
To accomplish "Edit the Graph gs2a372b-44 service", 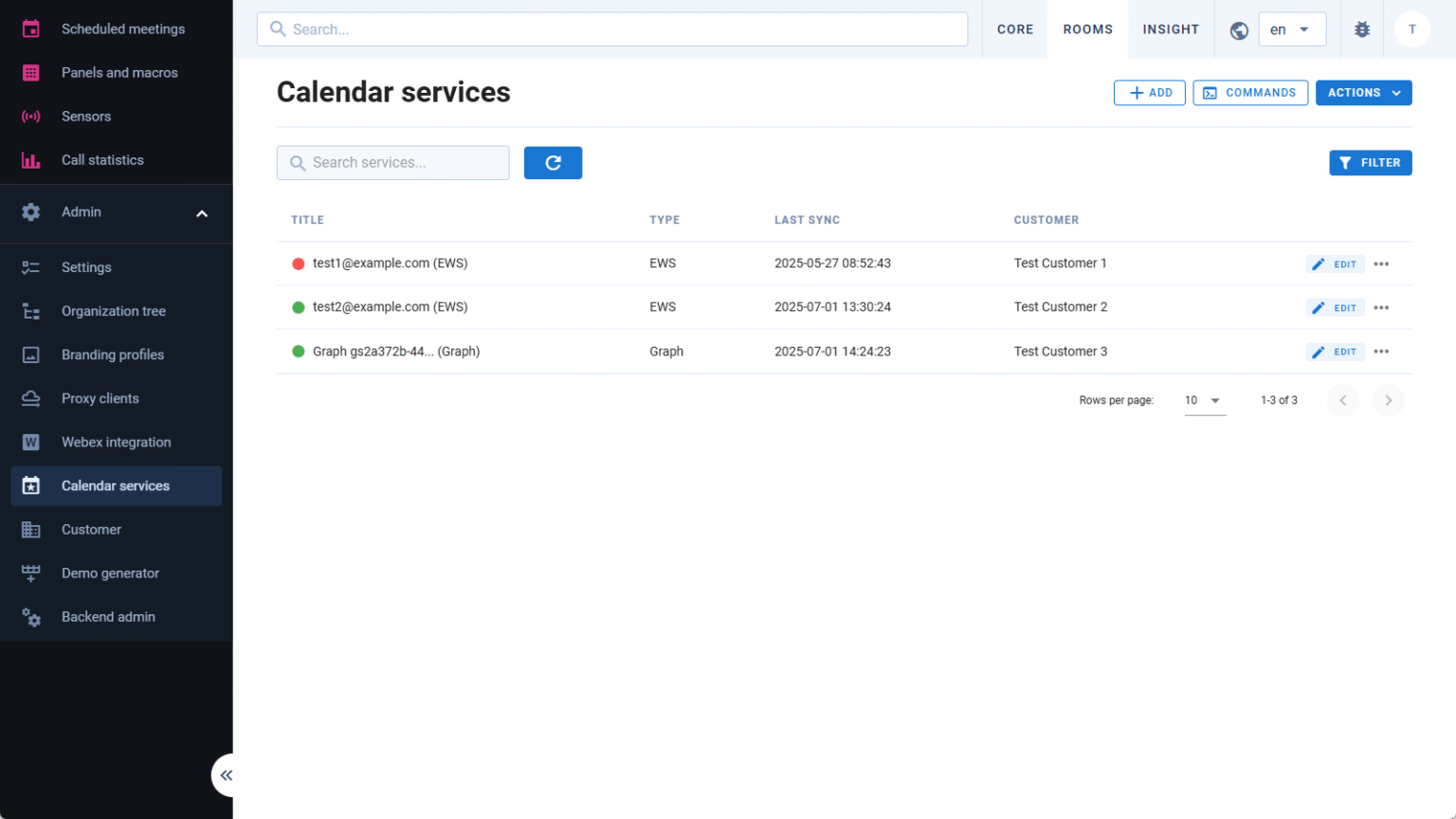I will point(1335,352).
